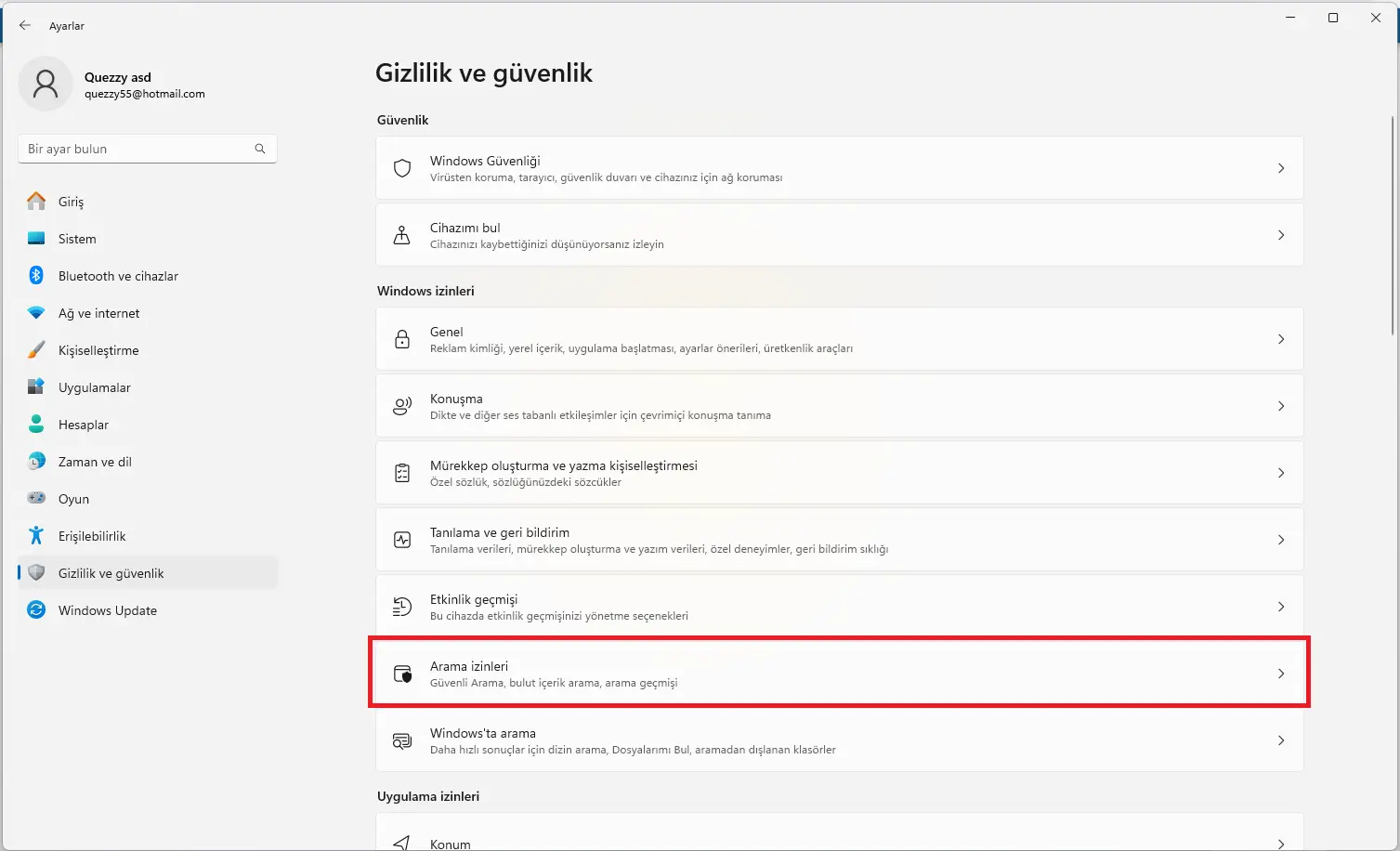Viewport: 1400px width, 851px height.
Task: Open the Konum permission row
Action: (x=840, y=832)
